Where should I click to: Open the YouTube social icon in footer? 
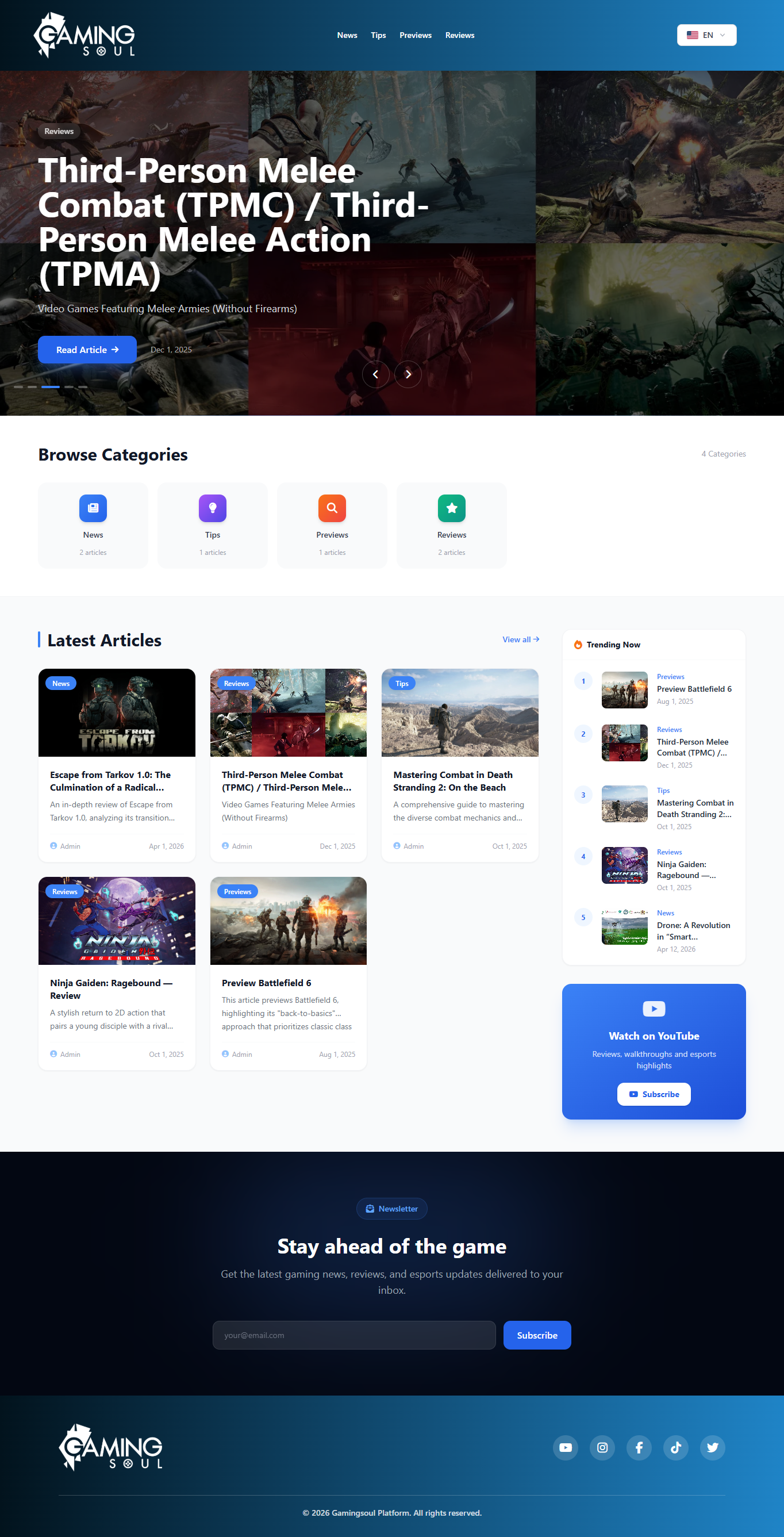pos(566,1447)
